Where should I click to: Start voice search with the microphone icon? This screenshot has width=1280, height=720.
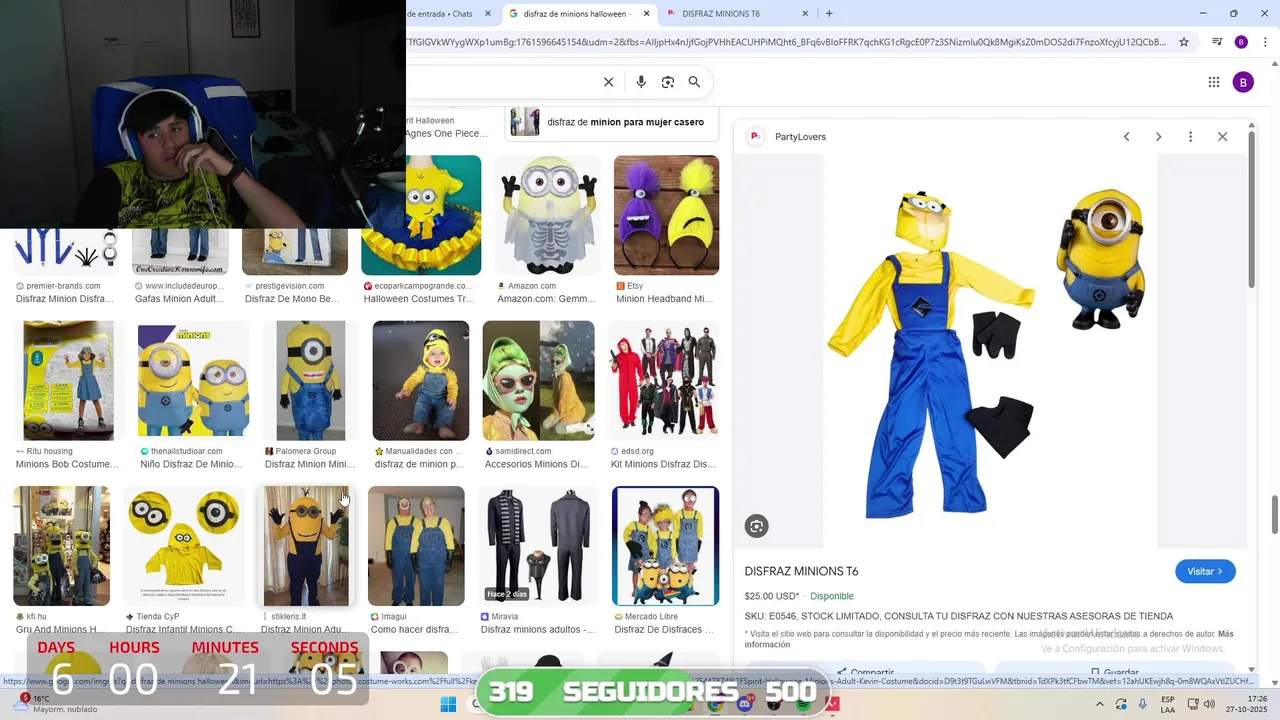[641, 82]
